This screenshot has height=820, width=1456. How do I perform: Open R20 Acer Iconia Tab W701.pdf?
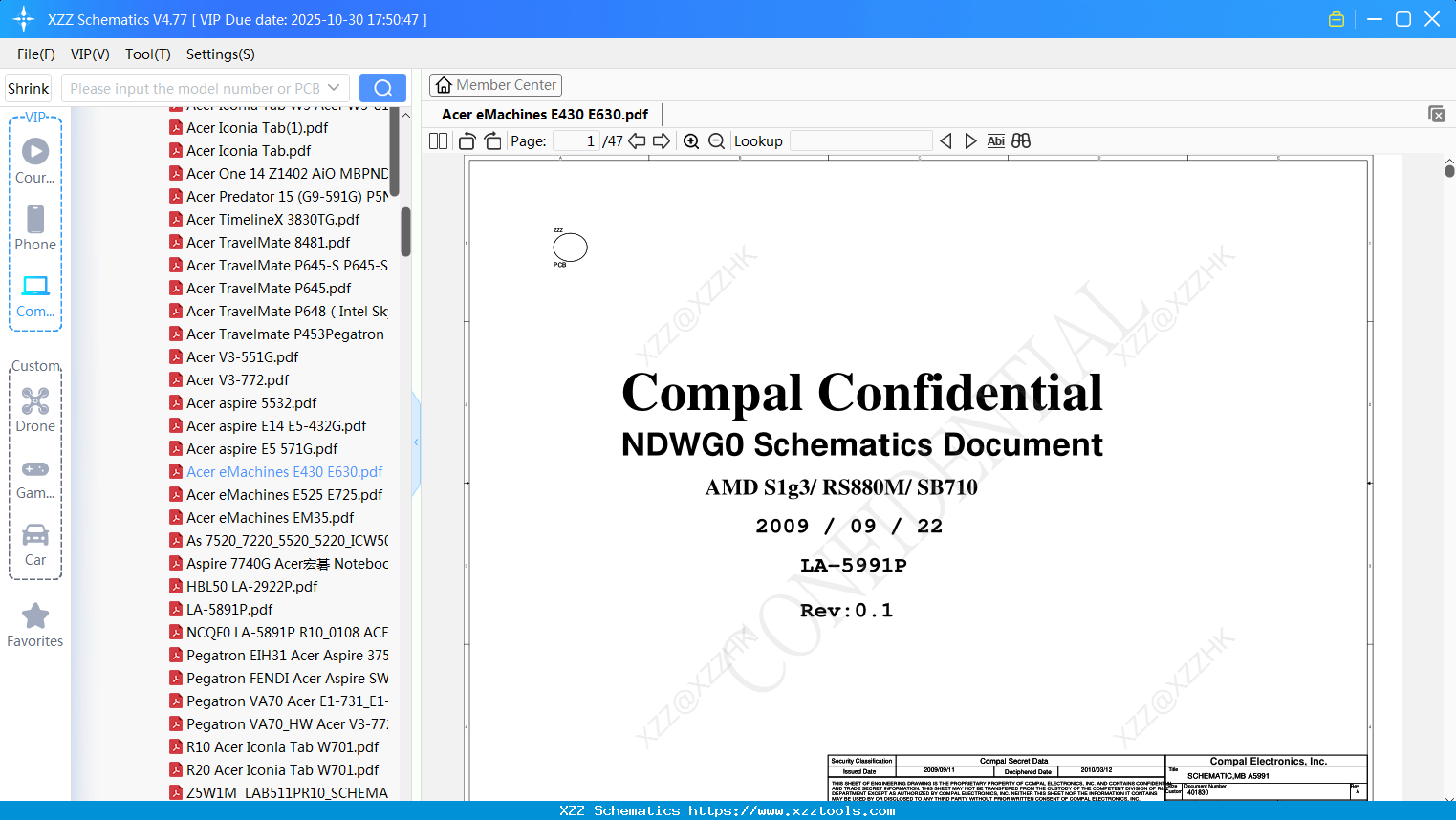pyautogui.click(x=274, y=770)
